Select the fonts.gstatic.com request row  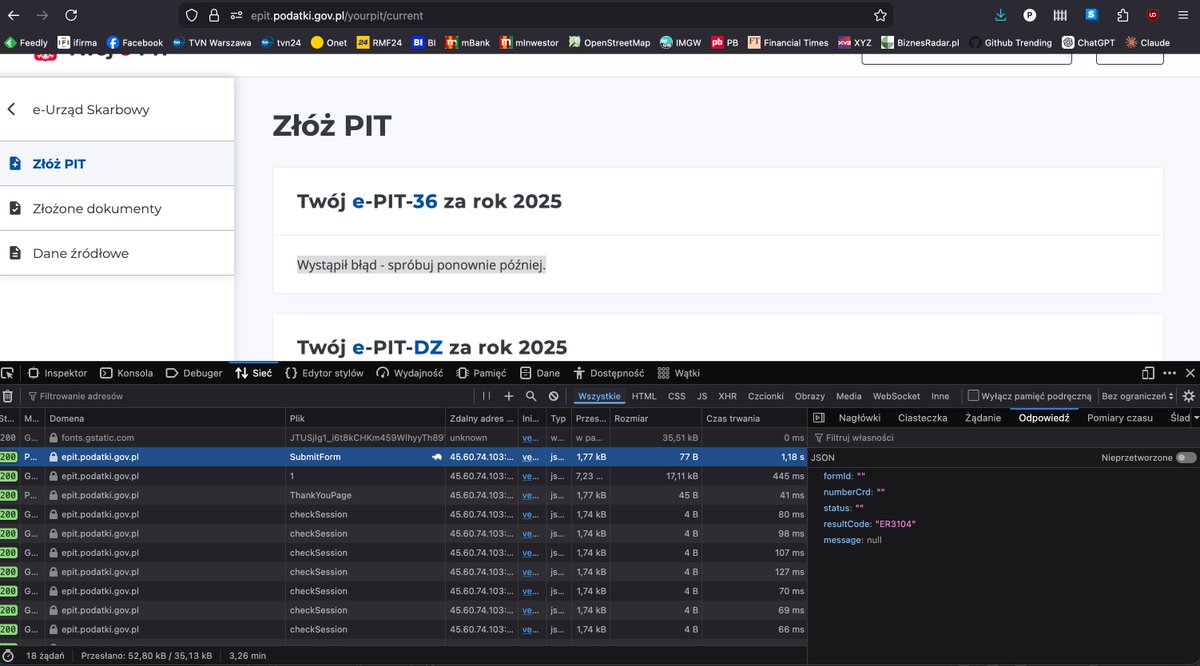point(403,438)
